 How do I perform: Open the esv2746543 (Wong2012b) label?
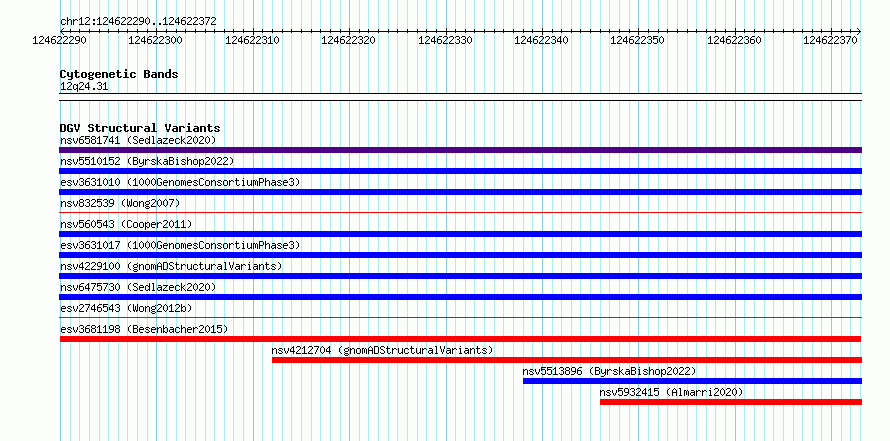[126, 308]
